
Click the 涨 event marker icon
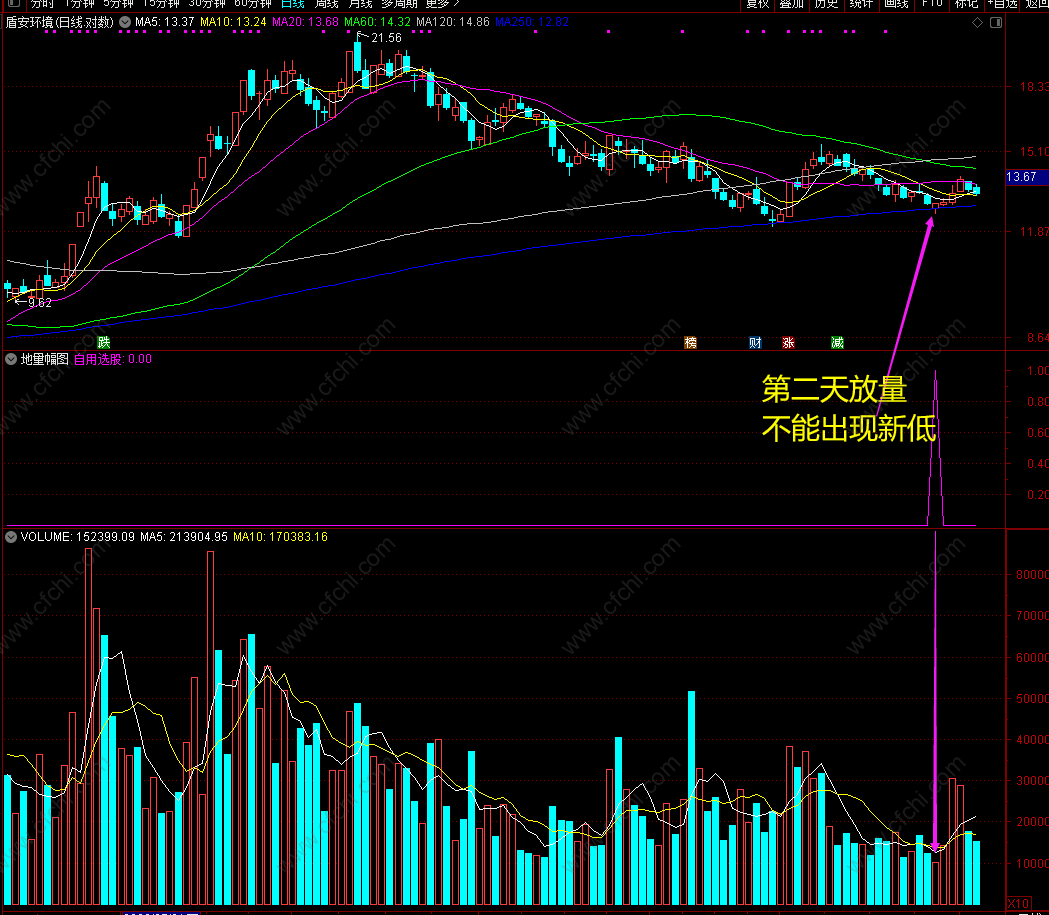click(788, 342)
